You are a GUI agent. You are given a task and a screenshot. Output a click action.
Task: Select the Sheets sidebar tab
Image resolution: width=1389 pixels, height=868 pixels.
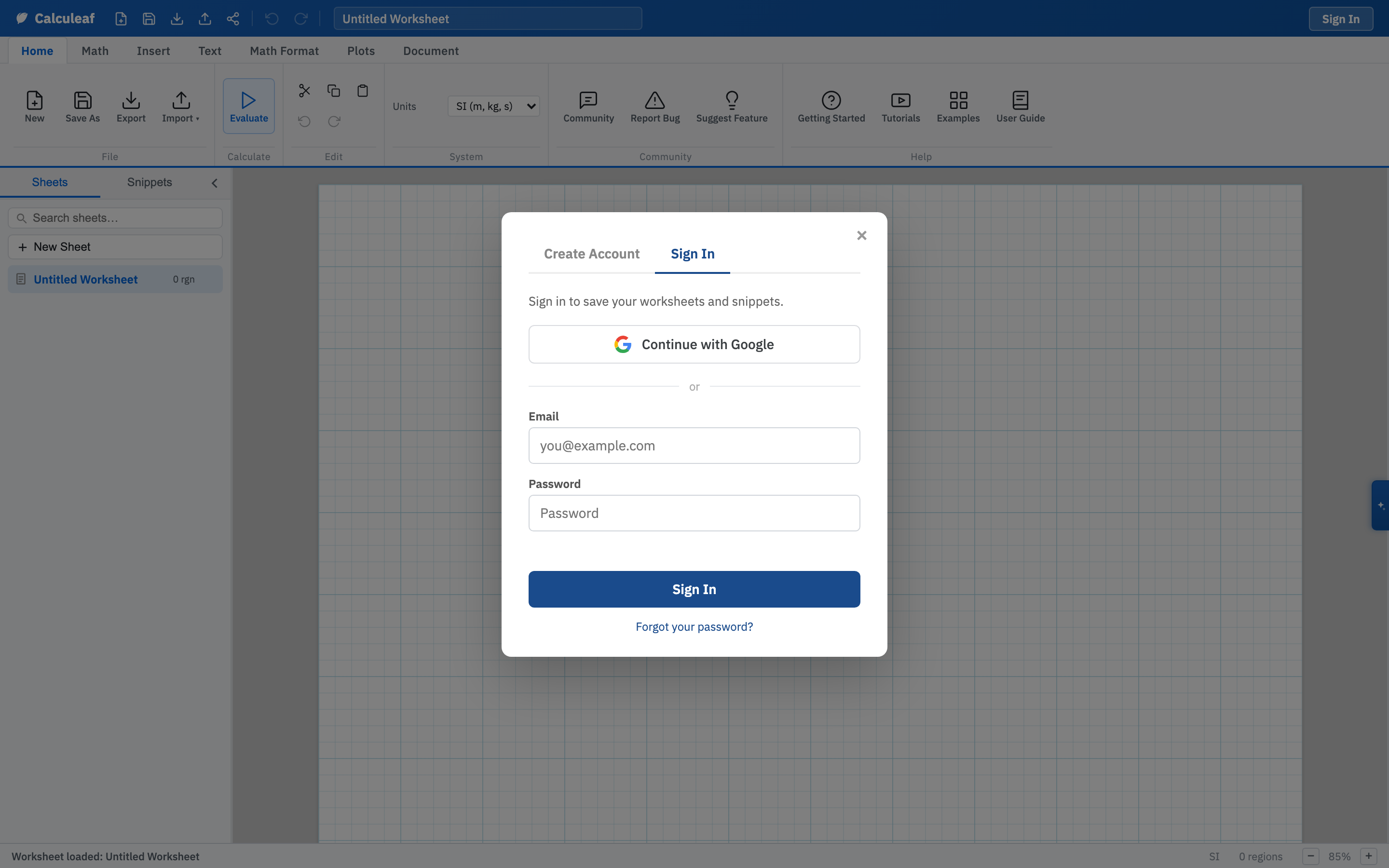pos(50,183)
